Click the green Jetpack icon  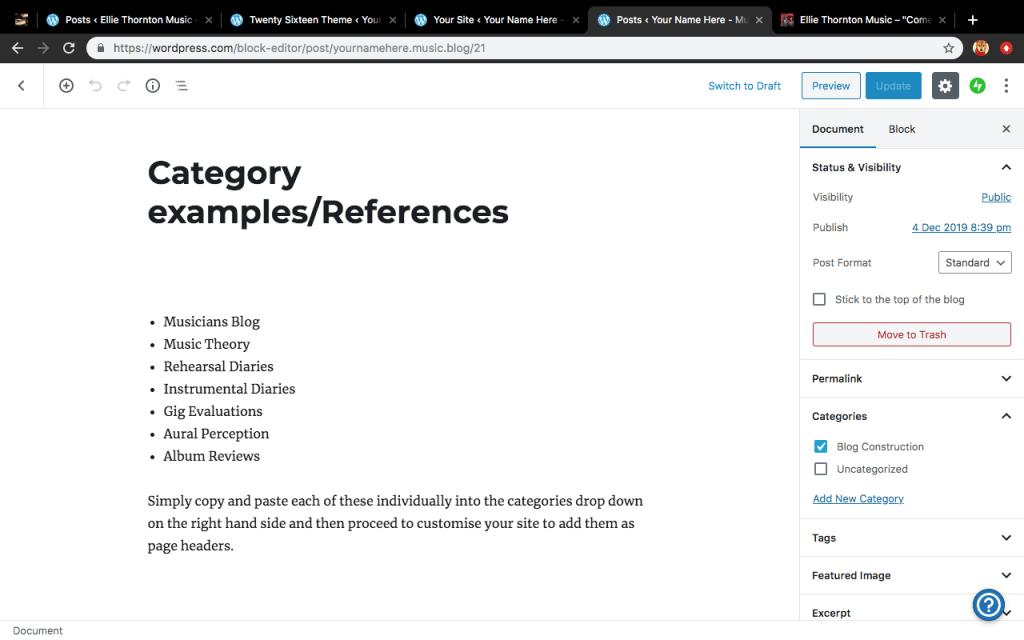(978, 86)
